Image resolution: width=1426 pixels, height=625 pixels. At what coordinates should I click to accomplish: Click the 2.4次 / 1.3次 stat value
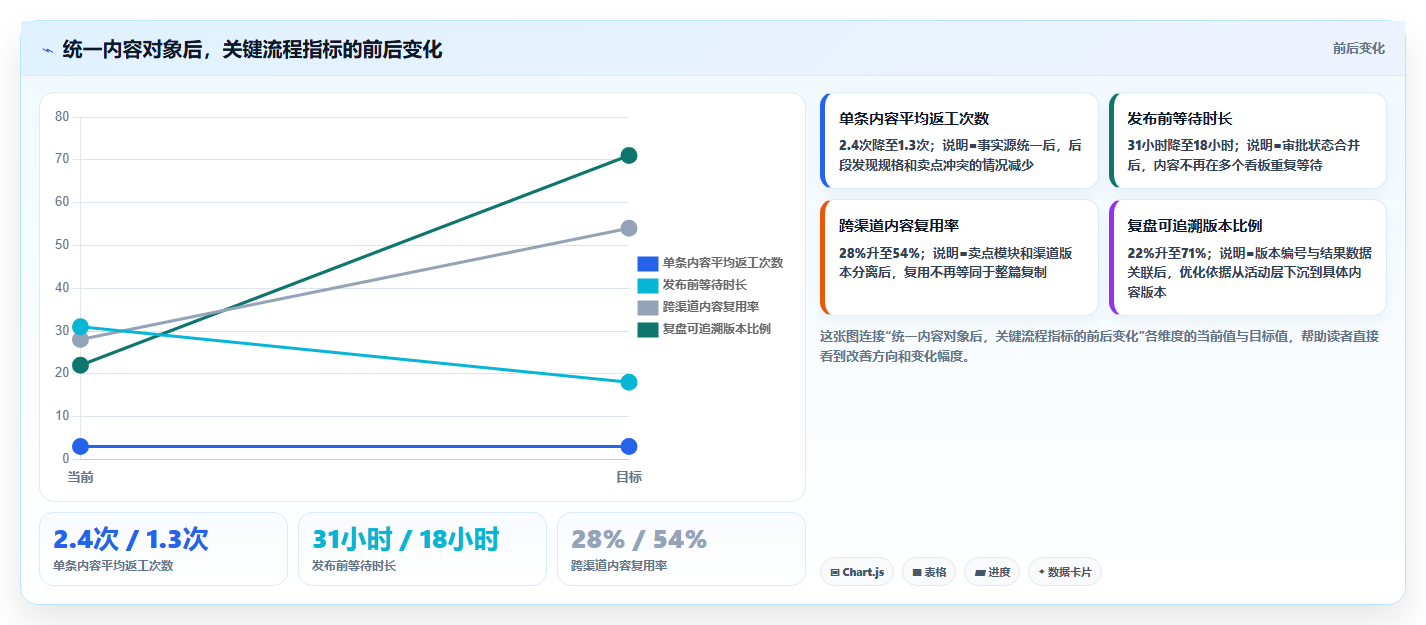(x=131, y=539)
